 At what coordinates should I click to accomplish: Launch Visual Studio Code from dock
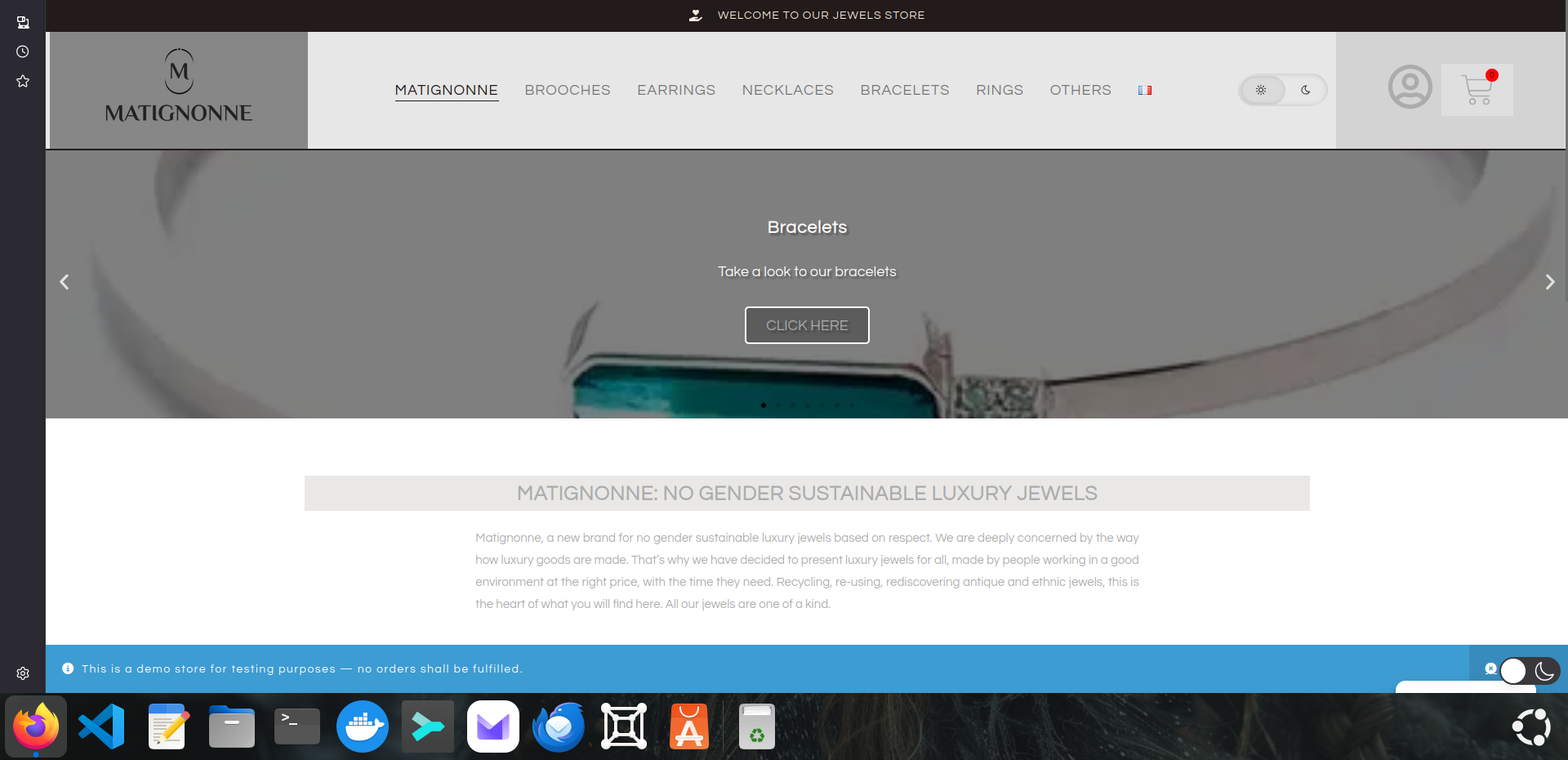coord(101,726)
